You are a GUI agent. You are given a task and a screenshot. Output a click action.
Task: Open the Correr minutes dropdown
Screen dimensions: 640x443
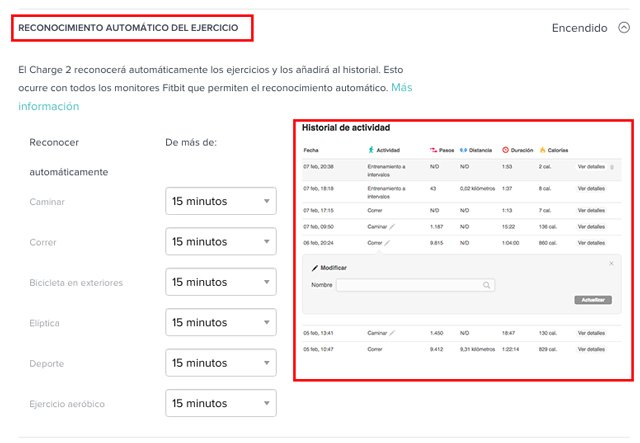tap(221, 241)
